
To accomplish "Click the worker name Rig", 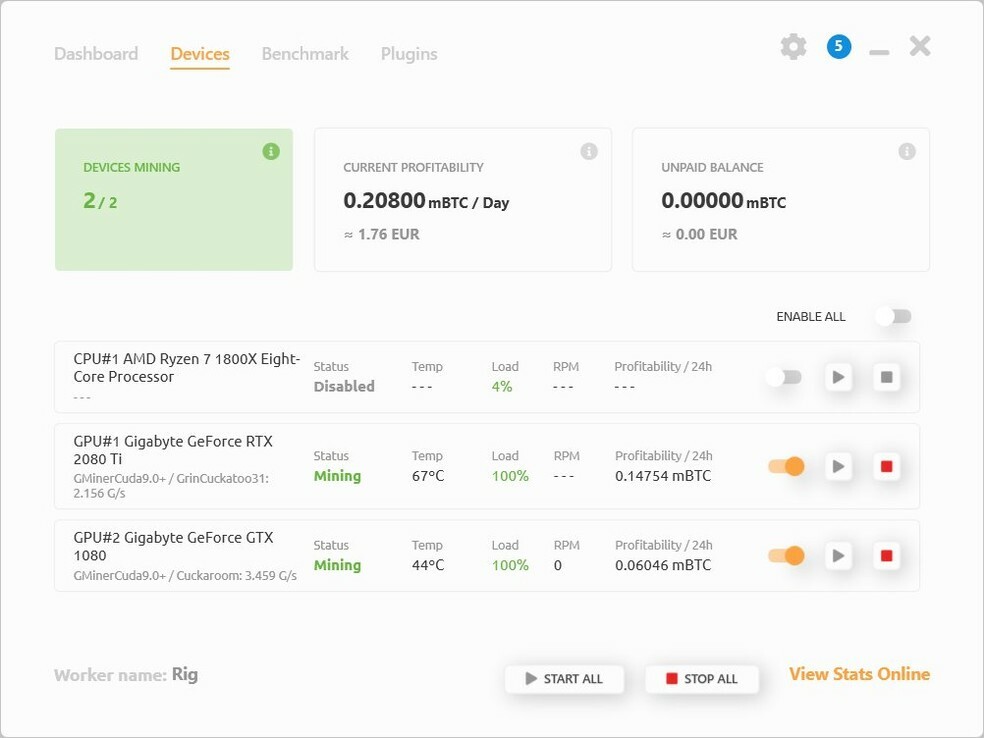I will point(183,675).
